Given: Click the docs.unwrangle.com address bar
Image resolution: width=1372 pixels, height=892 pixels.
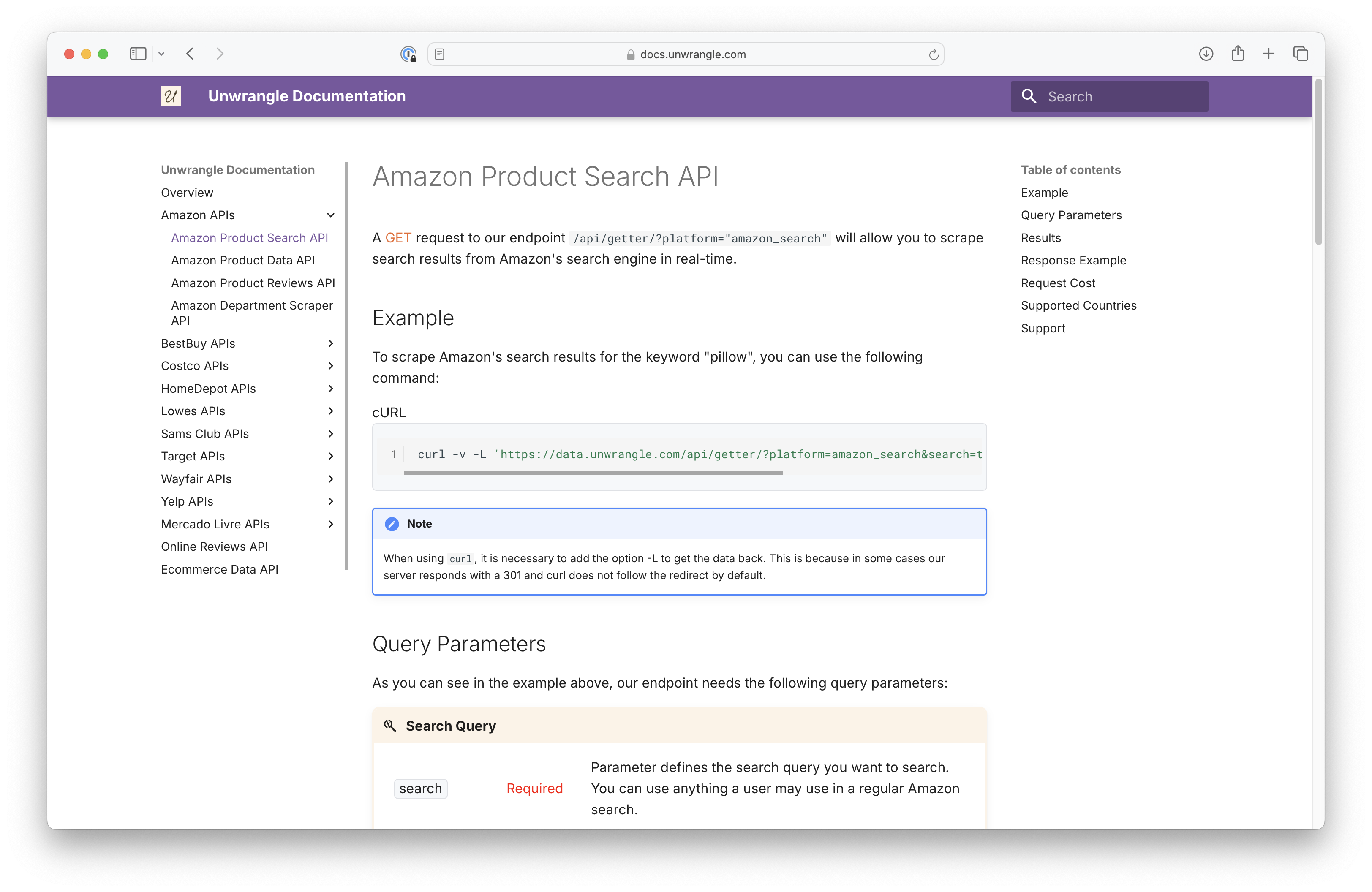Looking at the screenshot, I should pyautogui.click(x=686, y=54).
